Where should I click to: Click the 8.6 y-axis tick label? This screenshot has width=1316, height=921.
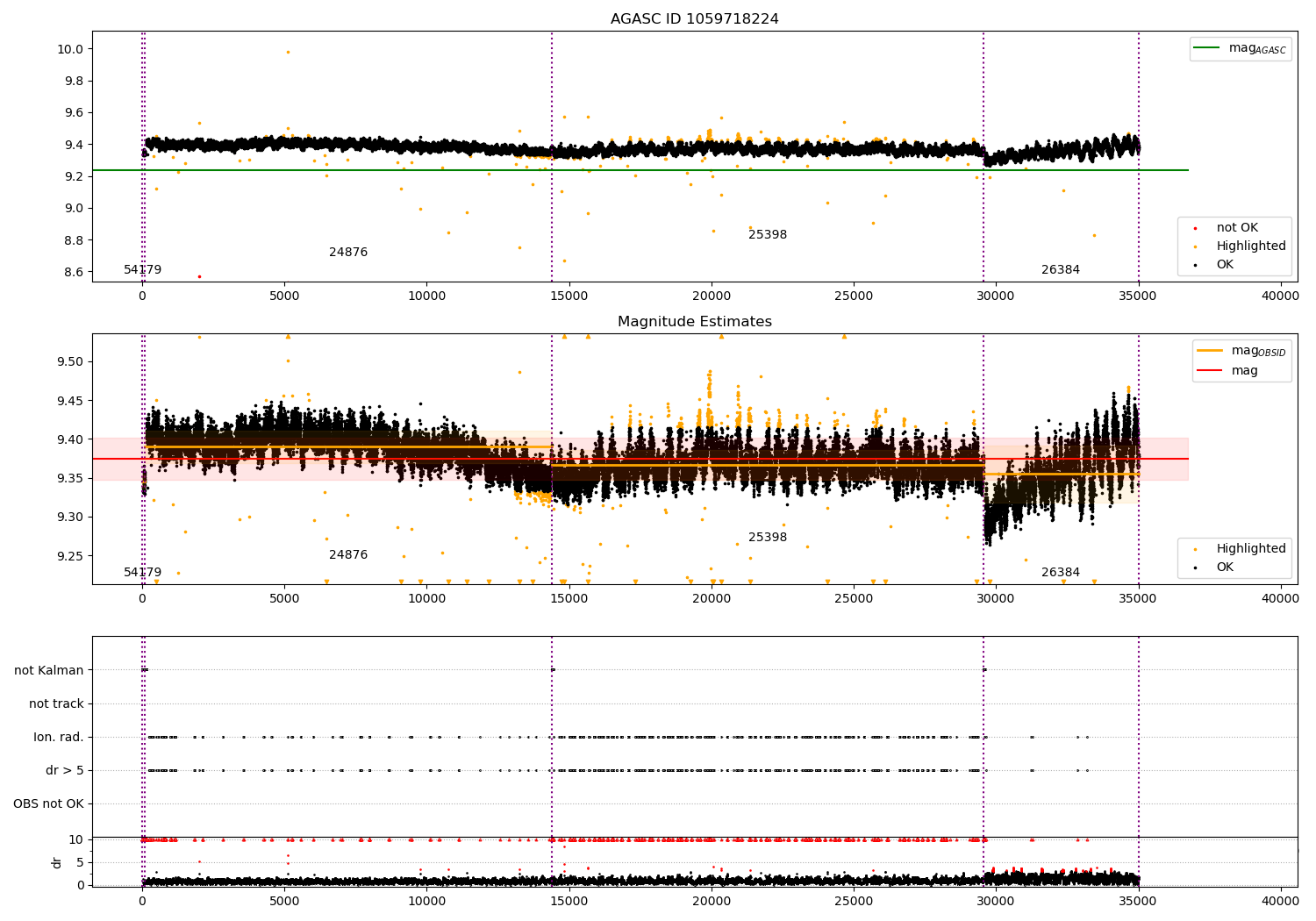pos(74,272)
